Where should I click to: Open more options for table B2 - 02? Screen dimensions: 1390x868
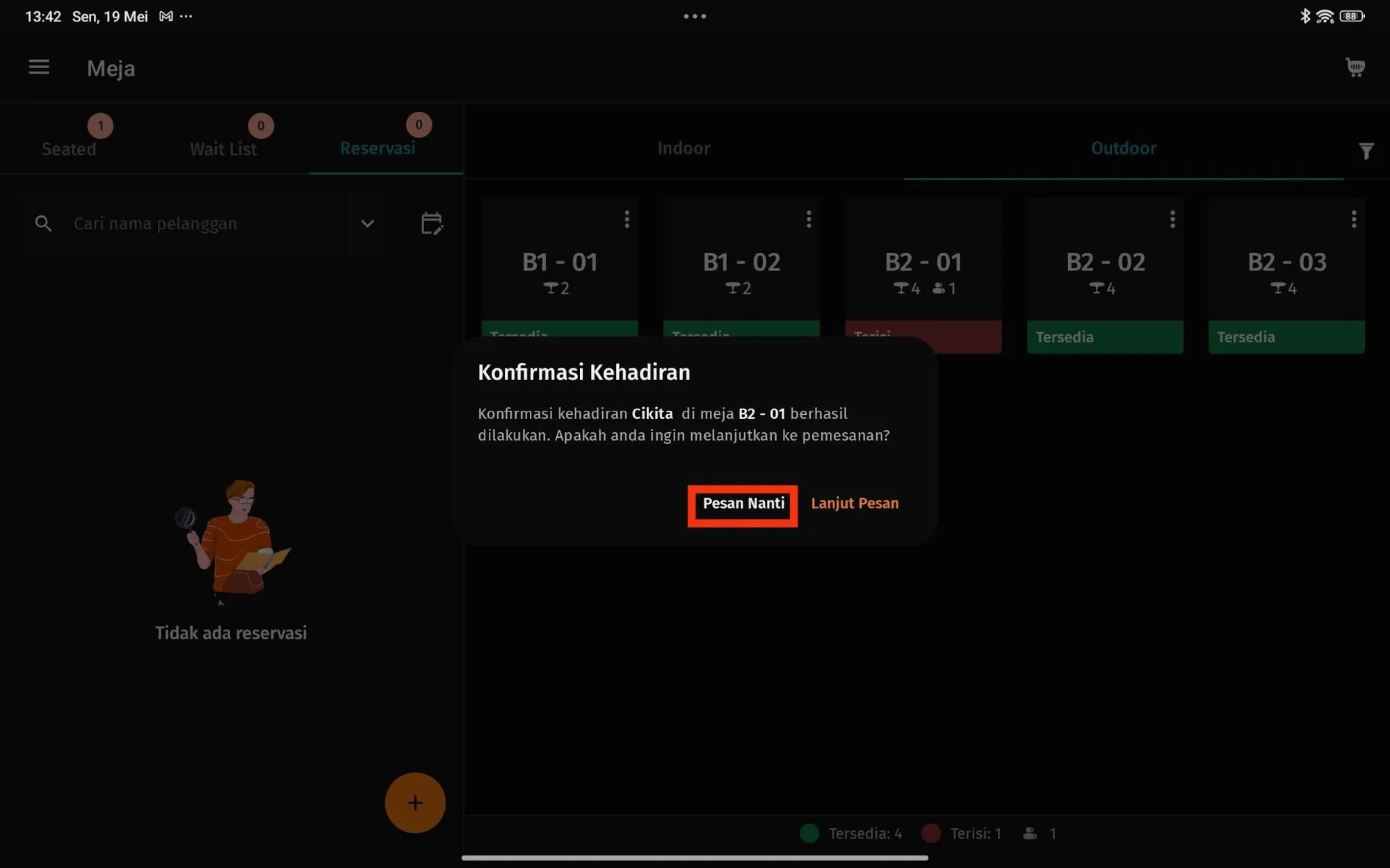tap(1172, 220)
